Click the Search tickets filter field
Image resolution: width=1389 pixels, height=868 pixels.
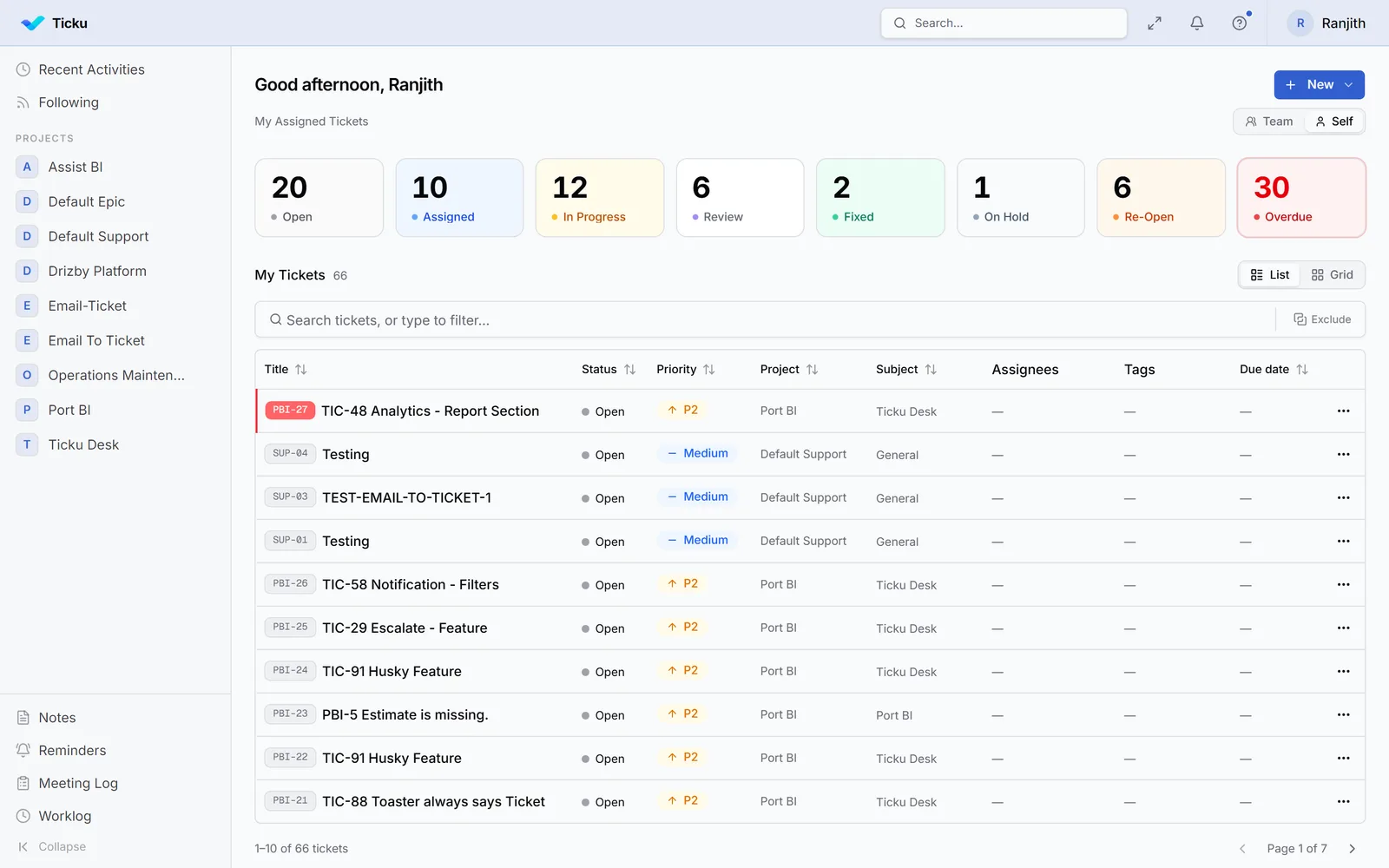pyautogui.click(x=764, y=320)
